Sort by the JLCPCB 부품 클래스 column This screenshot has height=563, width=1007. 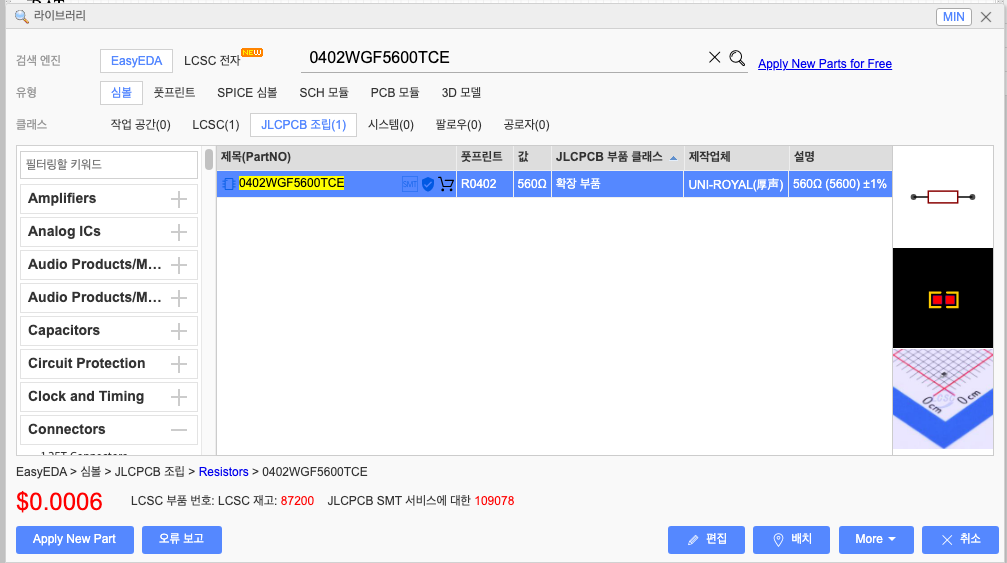[617, 157]
